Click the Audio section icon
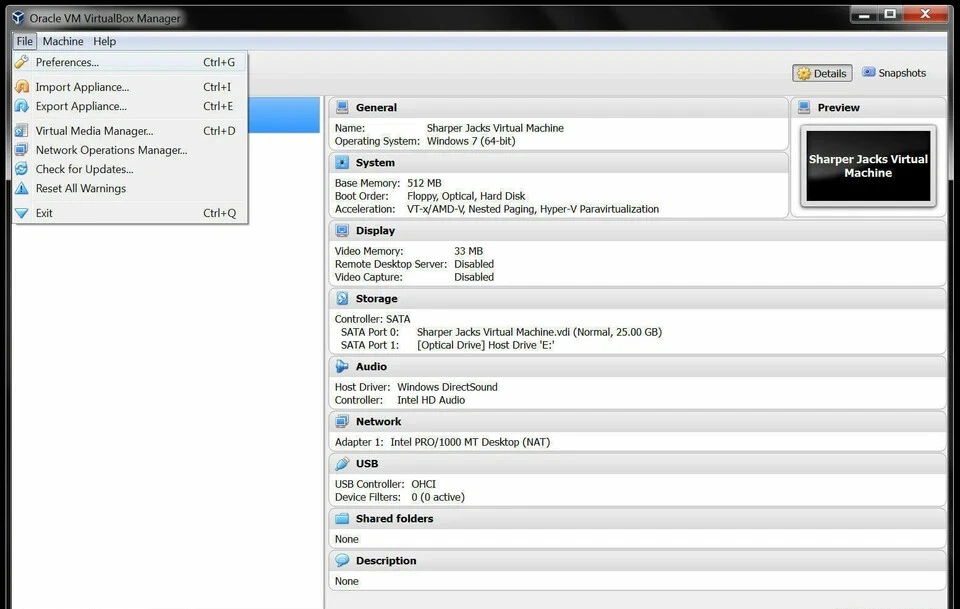The width and height of the screenshot is (960, 609). coord(341,366)
